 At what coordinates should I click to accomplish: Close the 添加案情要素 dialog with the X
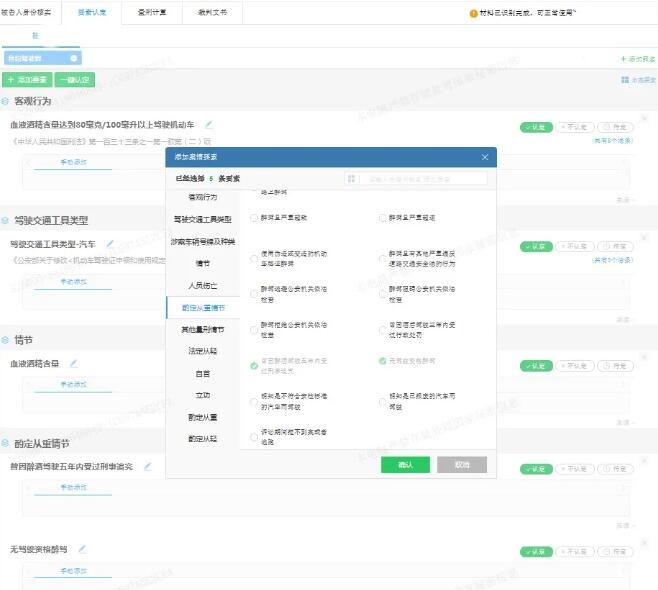(485, 157)
